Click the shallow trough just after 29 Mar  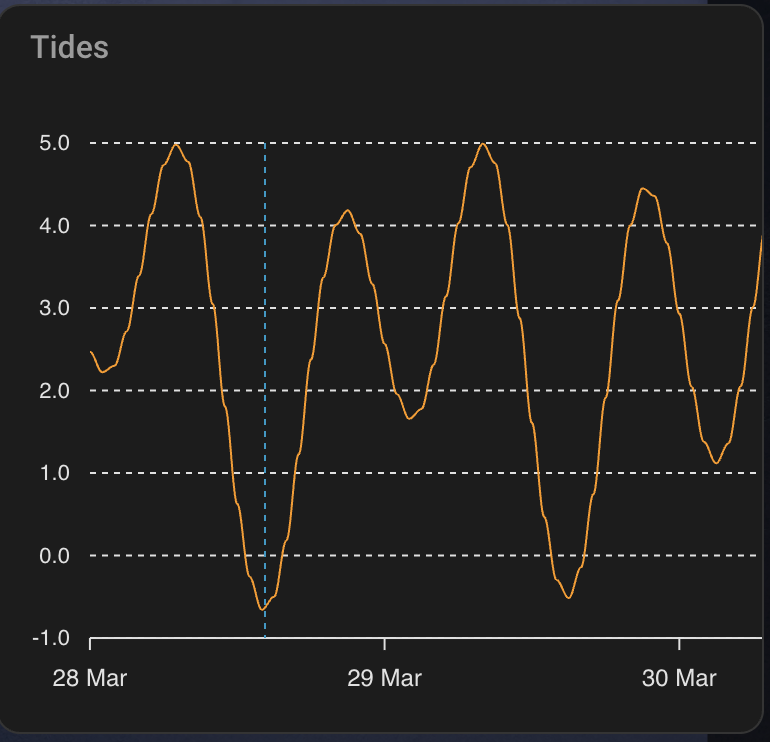coord(411,418)
